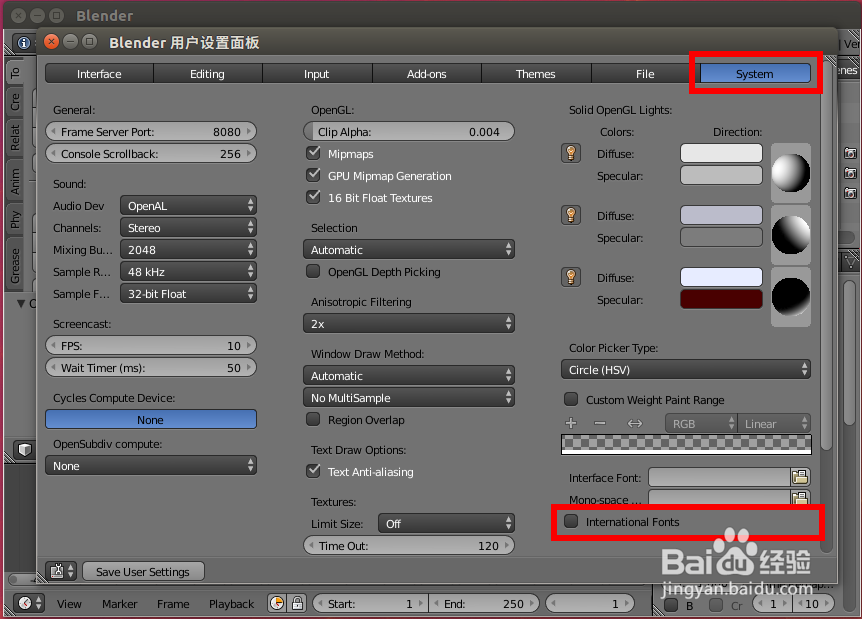The image size is (862, 619).
Task: Open the Anisotropic Filtering dropdown set to 2x
Action: click(x=408, y=323)
